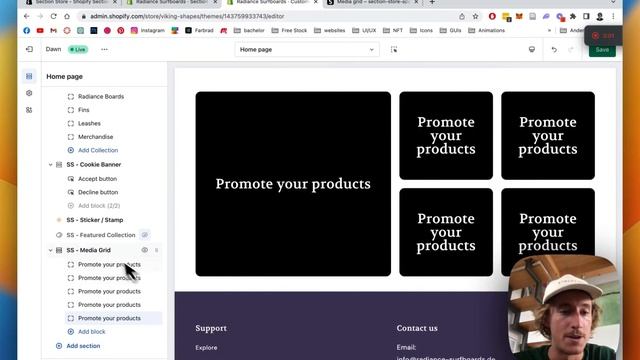Open the Instagram bookmark
Viewport: 640px width, 360px height.
[147, 30]
